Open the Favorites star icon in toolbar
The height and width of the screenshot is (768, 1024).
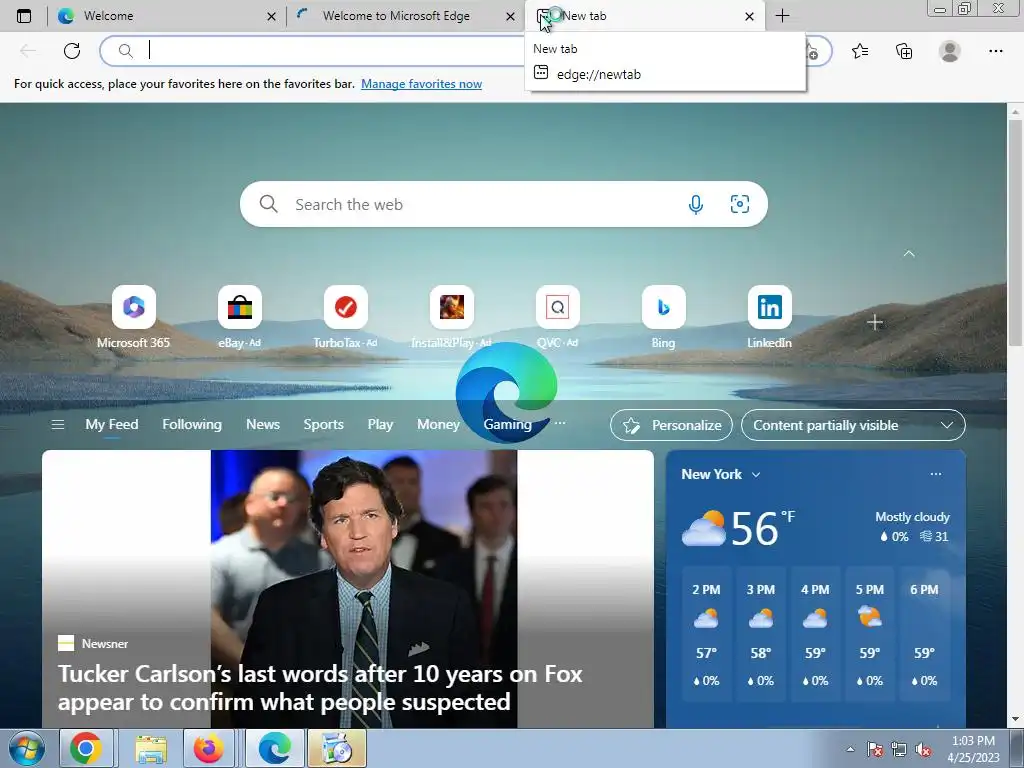(860, 51)
